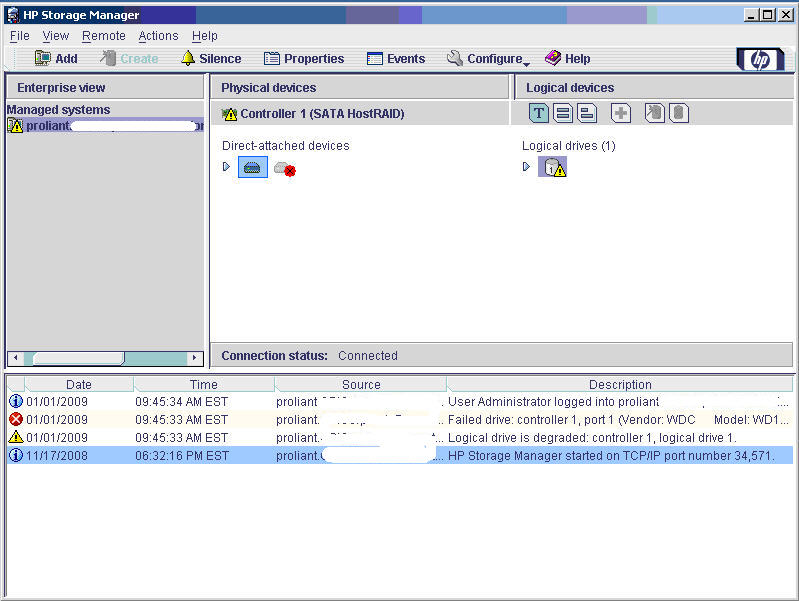Select the 'User Administrator logged into' event row
The height and width of the screenshot is (601, 799).
click(x=401, y=402)
